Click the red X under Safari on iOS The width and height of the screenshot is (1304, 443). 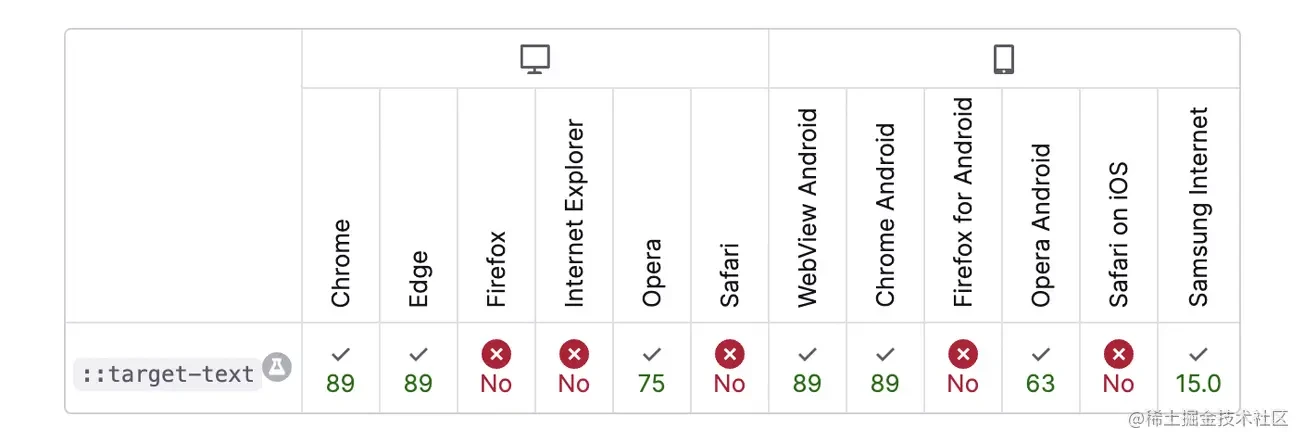pos(1119,354)
